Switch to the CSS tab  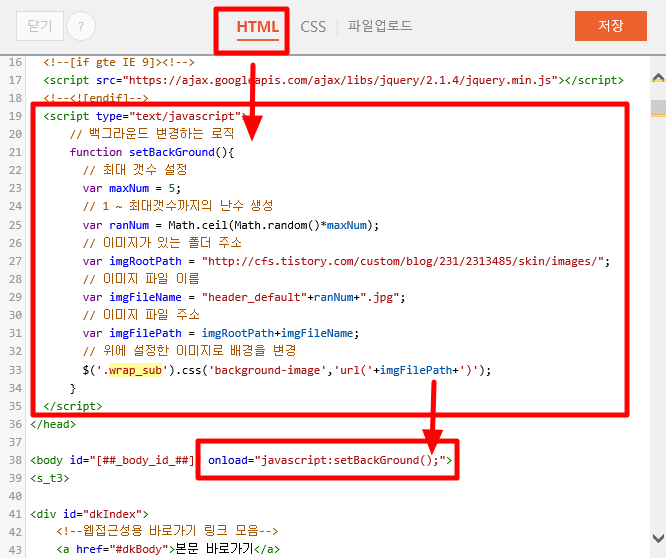(313, 27)
